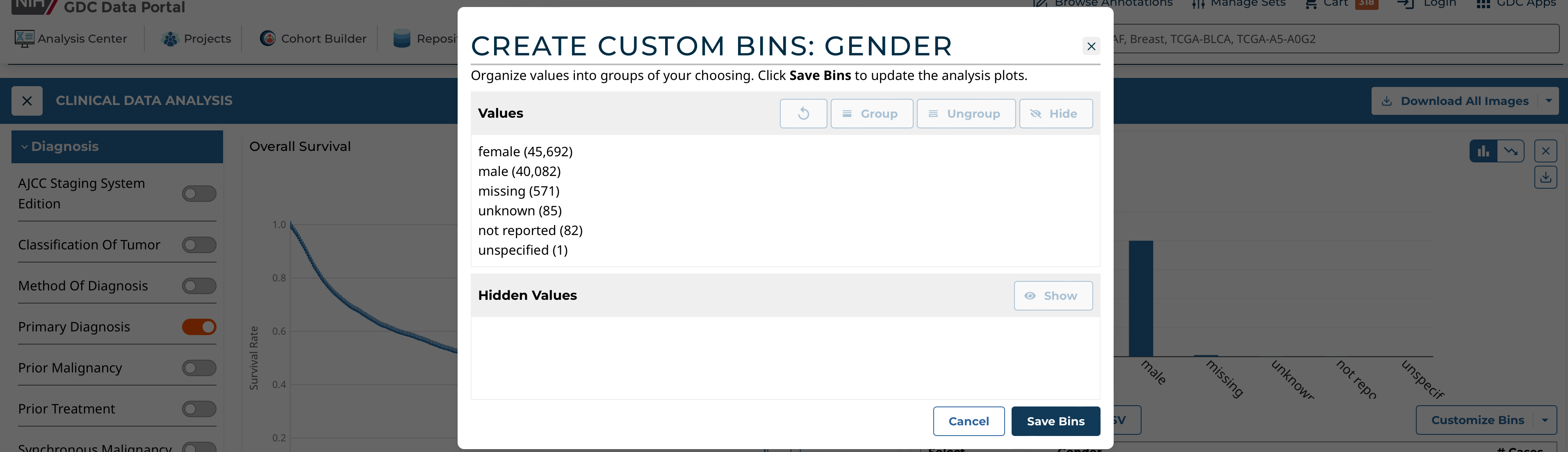Click the bar chart view icon
Image resolution: width=1568 pixels, height=452 pixels.
(x=1483, y=151)
